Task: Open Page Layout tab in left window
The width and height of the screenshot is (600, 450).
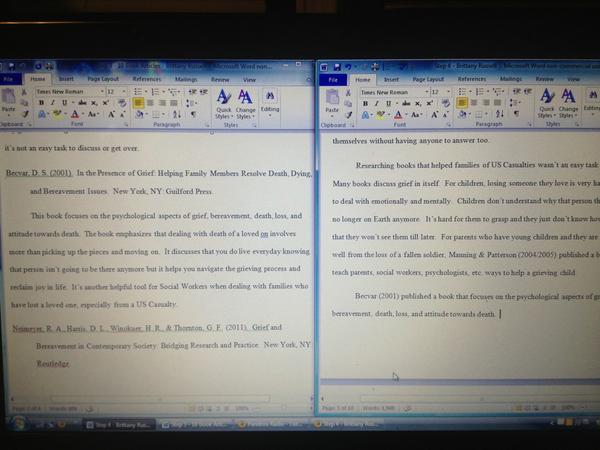Action: pyautogui.click(x=103, y=79)
